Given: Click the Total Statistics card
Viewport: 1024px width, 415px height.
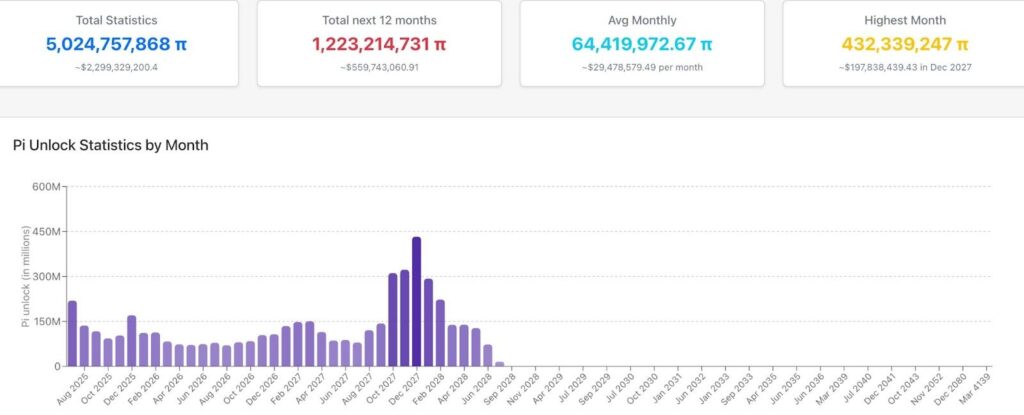Looking at the screenshot, I should 116,42.
